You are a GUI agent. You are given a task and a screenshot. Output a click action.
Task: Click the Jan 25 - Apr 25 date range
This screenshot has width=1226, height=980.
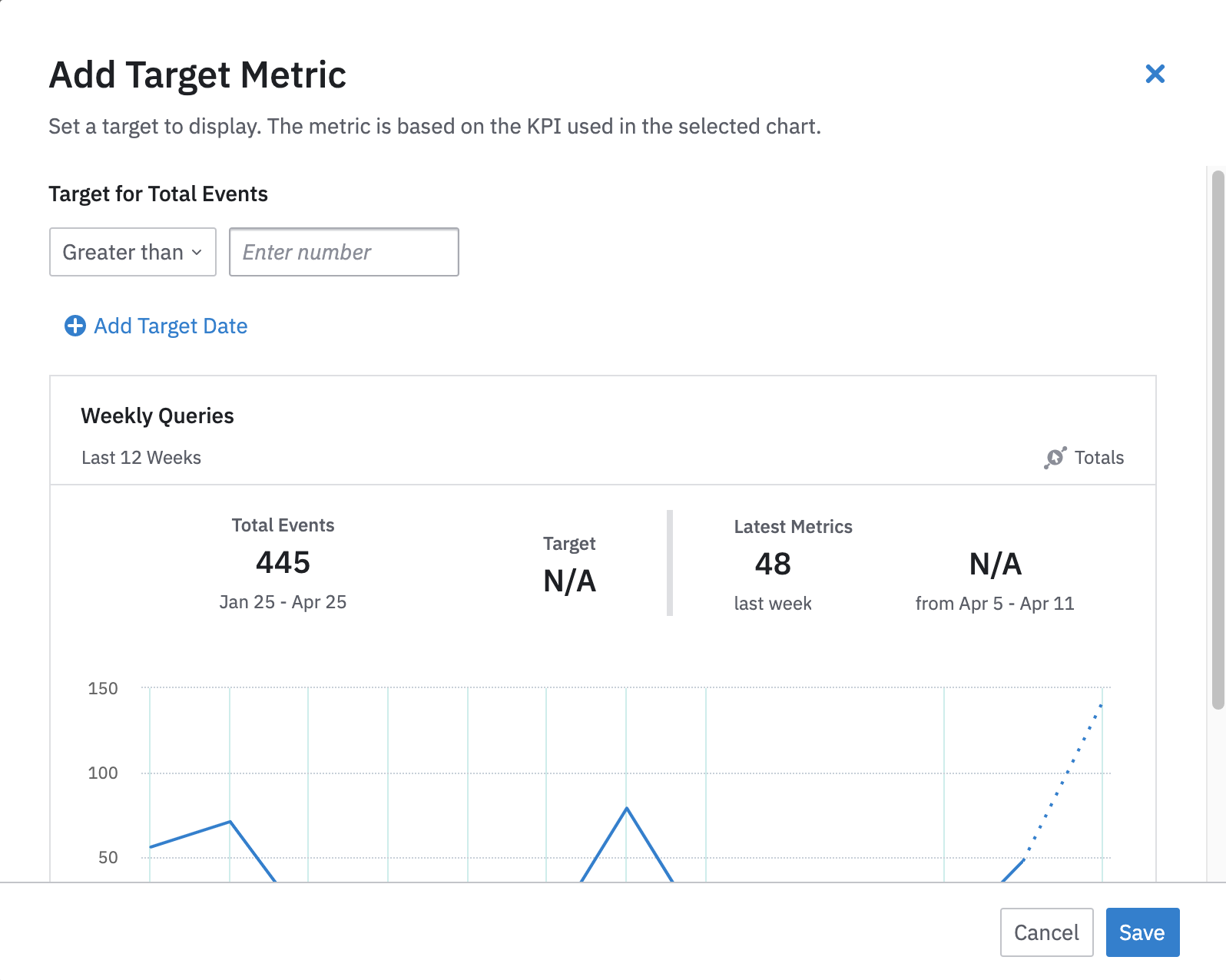pyautogui.click(x=283, y=602)
